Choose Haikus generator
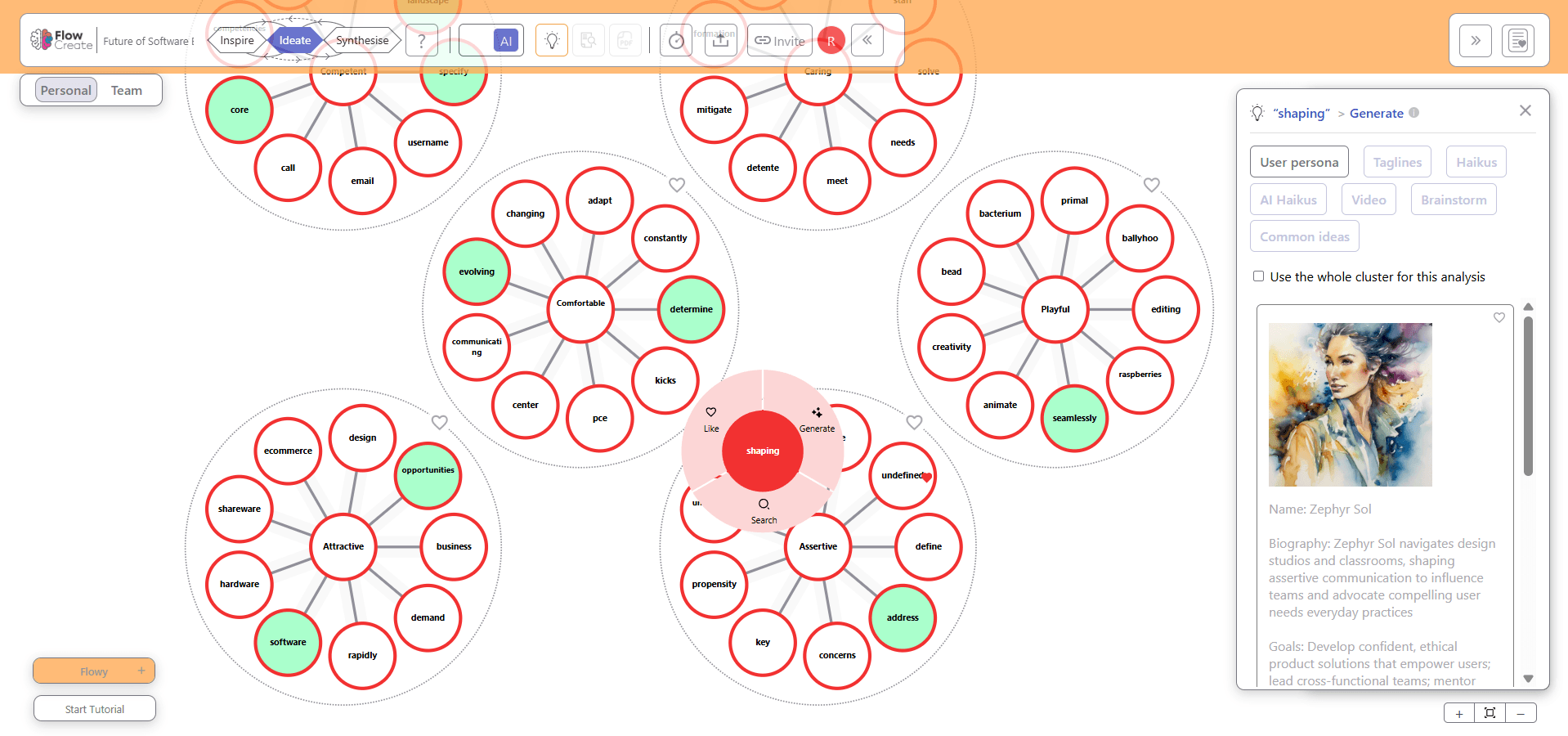Viewport: 1568px width, 736px height. coord(1476,162)
